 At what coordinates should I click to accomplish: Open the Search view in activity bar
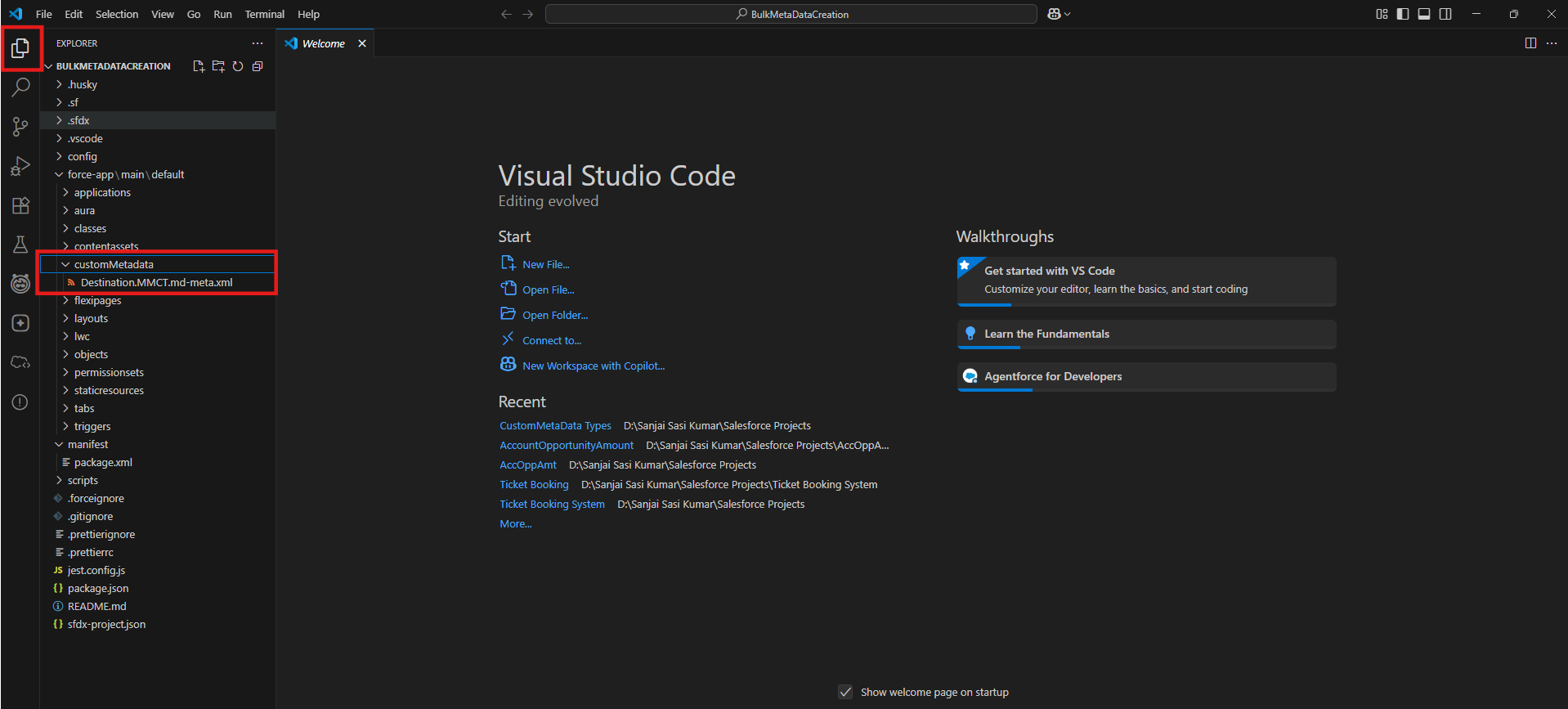point(20,88)
